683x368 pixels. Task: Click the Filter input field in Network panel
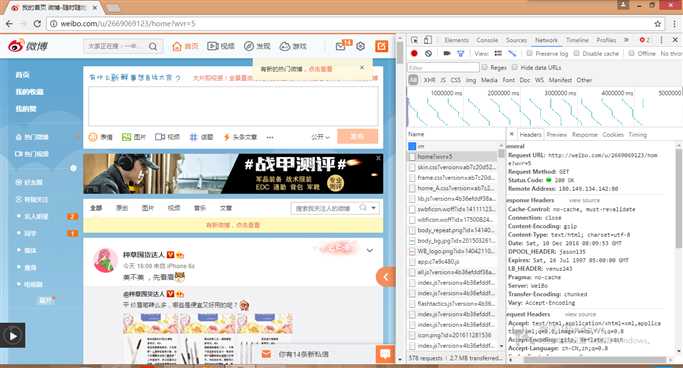443,68
